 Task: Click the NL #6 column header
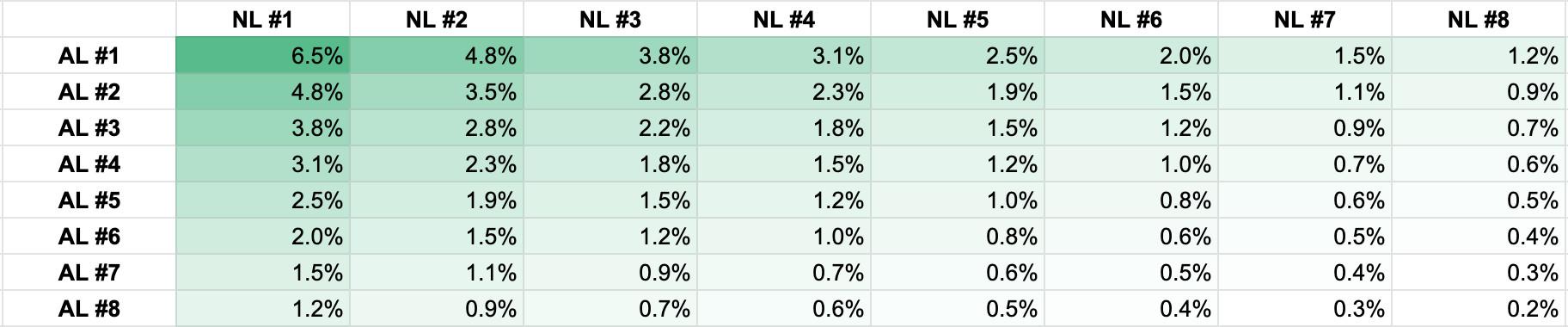pos(1131,19)
